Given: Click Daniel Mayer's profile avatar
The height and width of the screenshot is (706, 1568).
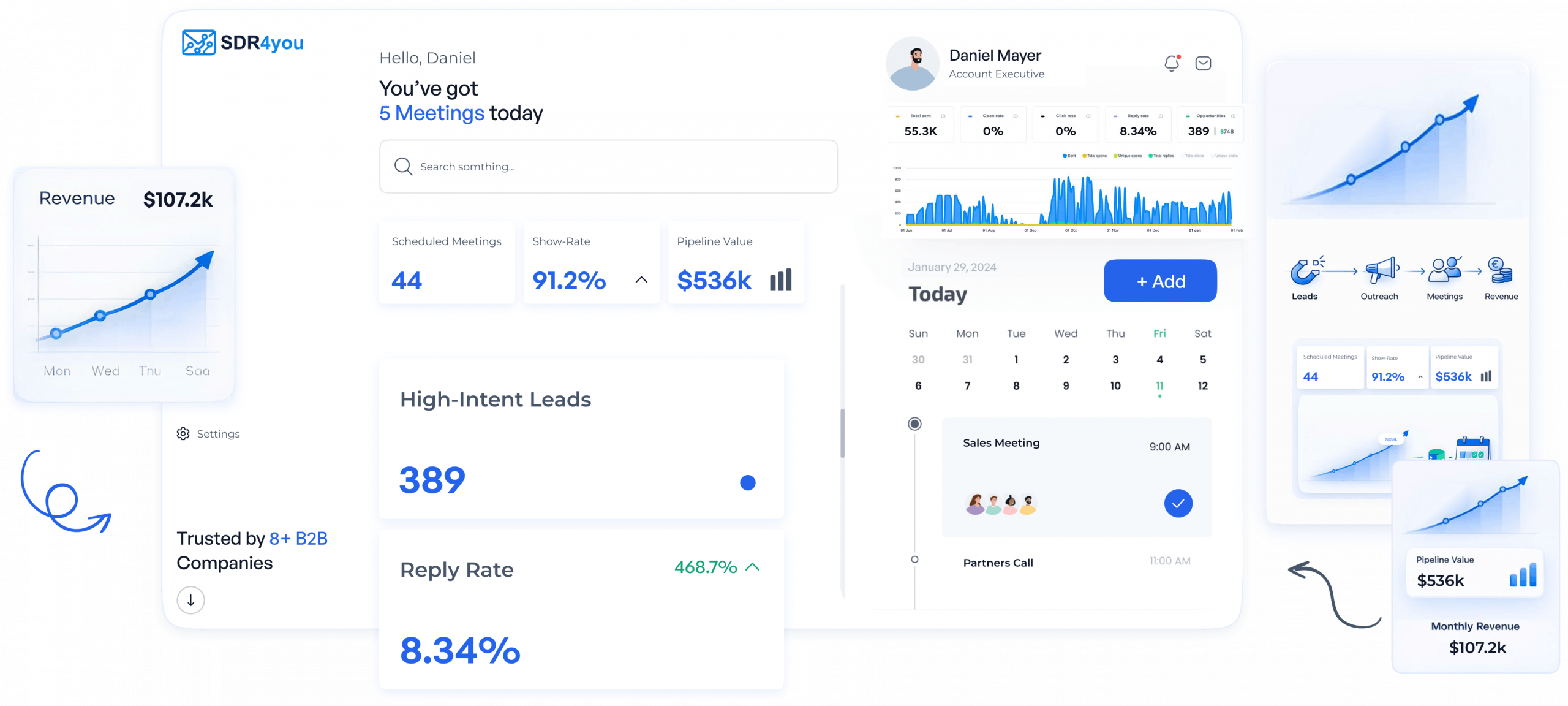Looking at the screenshot, I should click(913, 64).
